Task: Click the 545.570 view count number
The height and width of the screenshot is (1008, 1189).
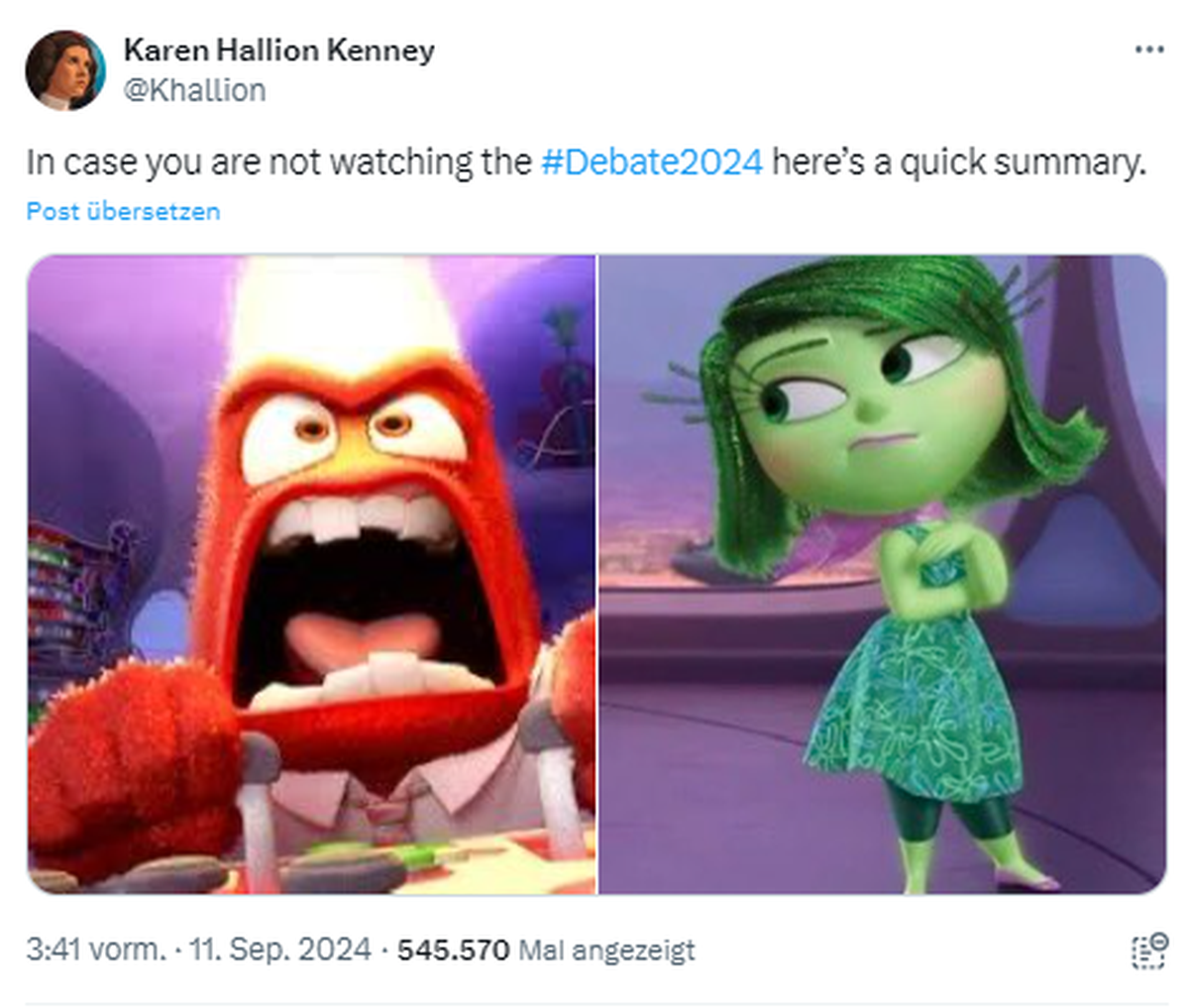Action: [x=453, y=950]
